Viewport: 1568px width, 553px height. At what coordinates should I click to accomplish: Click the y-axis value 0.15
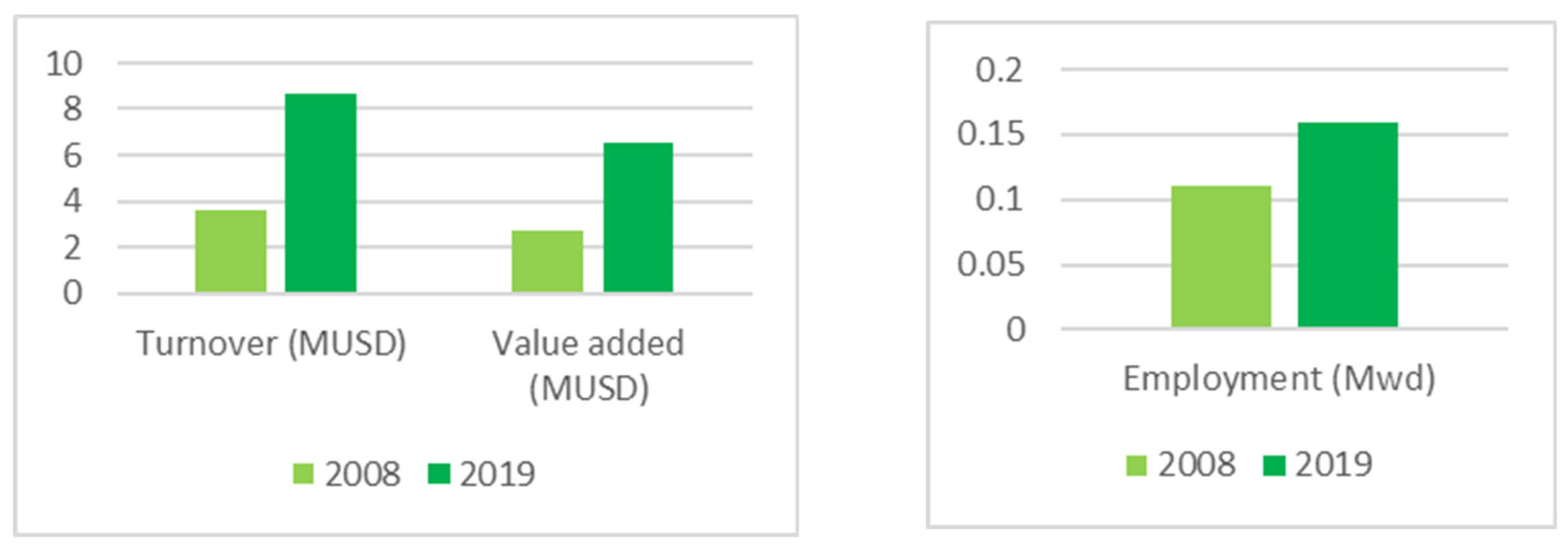point(991,134)
